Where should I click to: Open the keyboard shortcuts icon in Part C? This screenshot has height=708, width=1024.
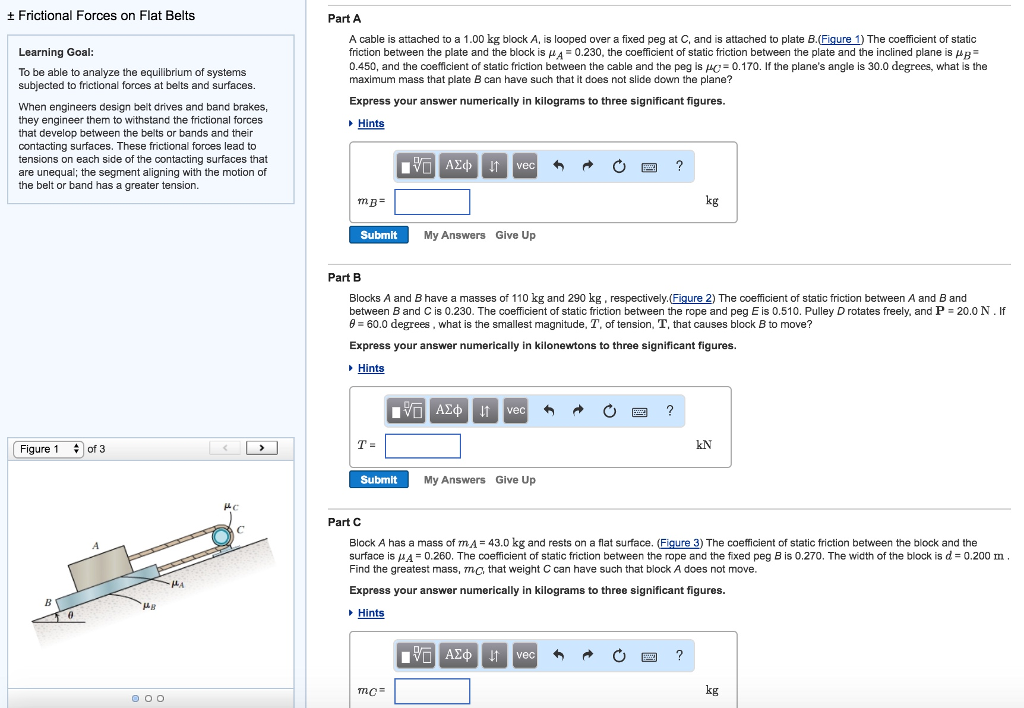(x=649, y=655)
